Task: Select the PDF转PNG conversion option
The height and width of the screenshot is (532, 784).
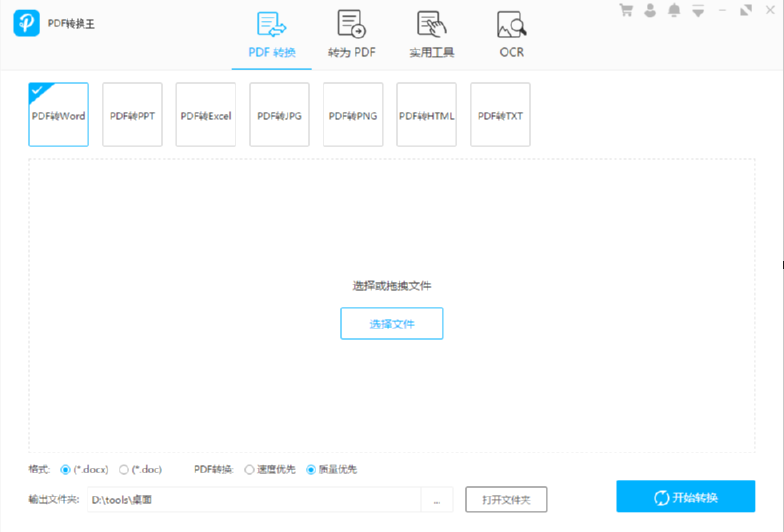Action: tap(353, 114)
